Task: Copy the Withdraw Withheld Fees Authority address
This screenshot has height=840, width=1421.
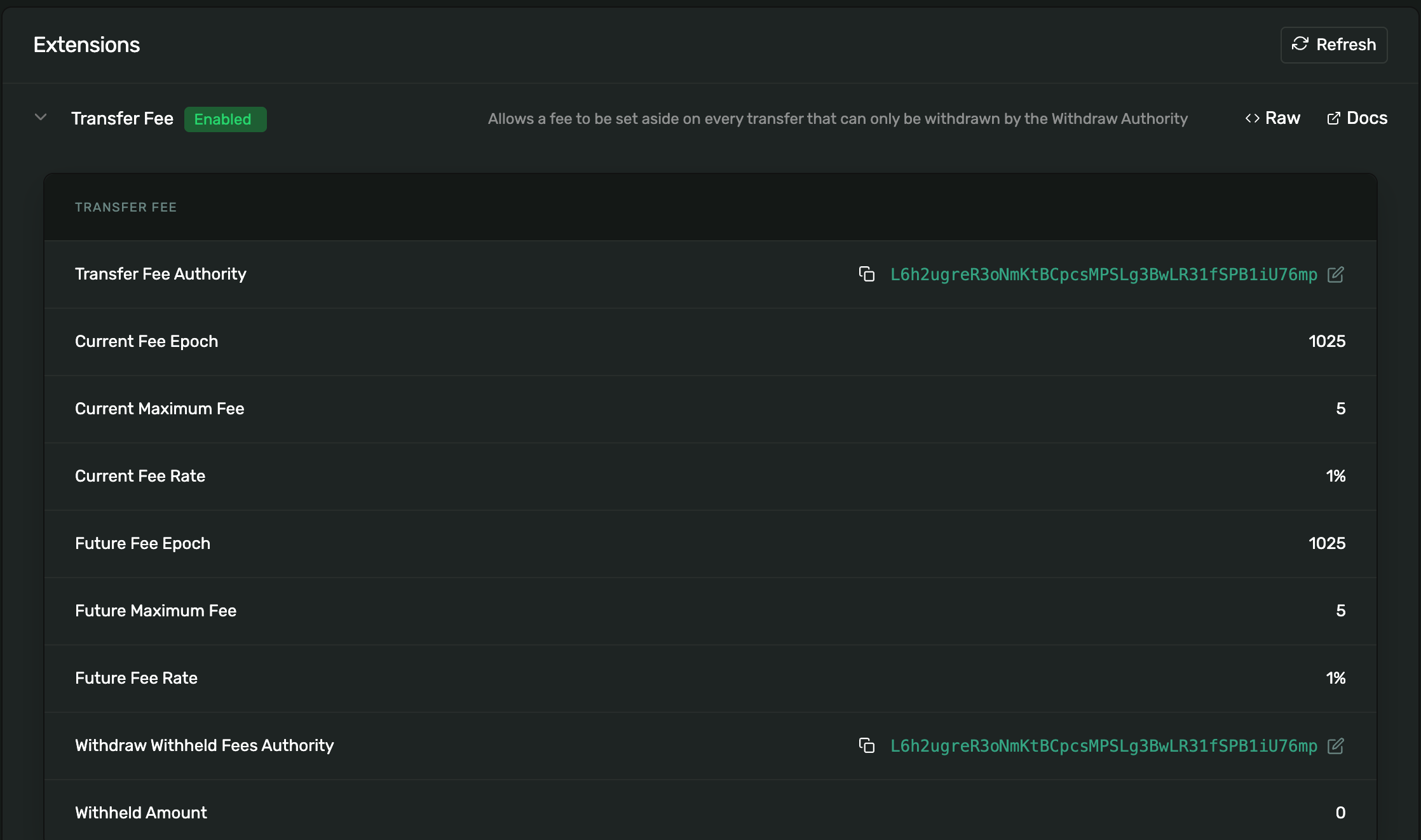Action: tap(867, 745)
